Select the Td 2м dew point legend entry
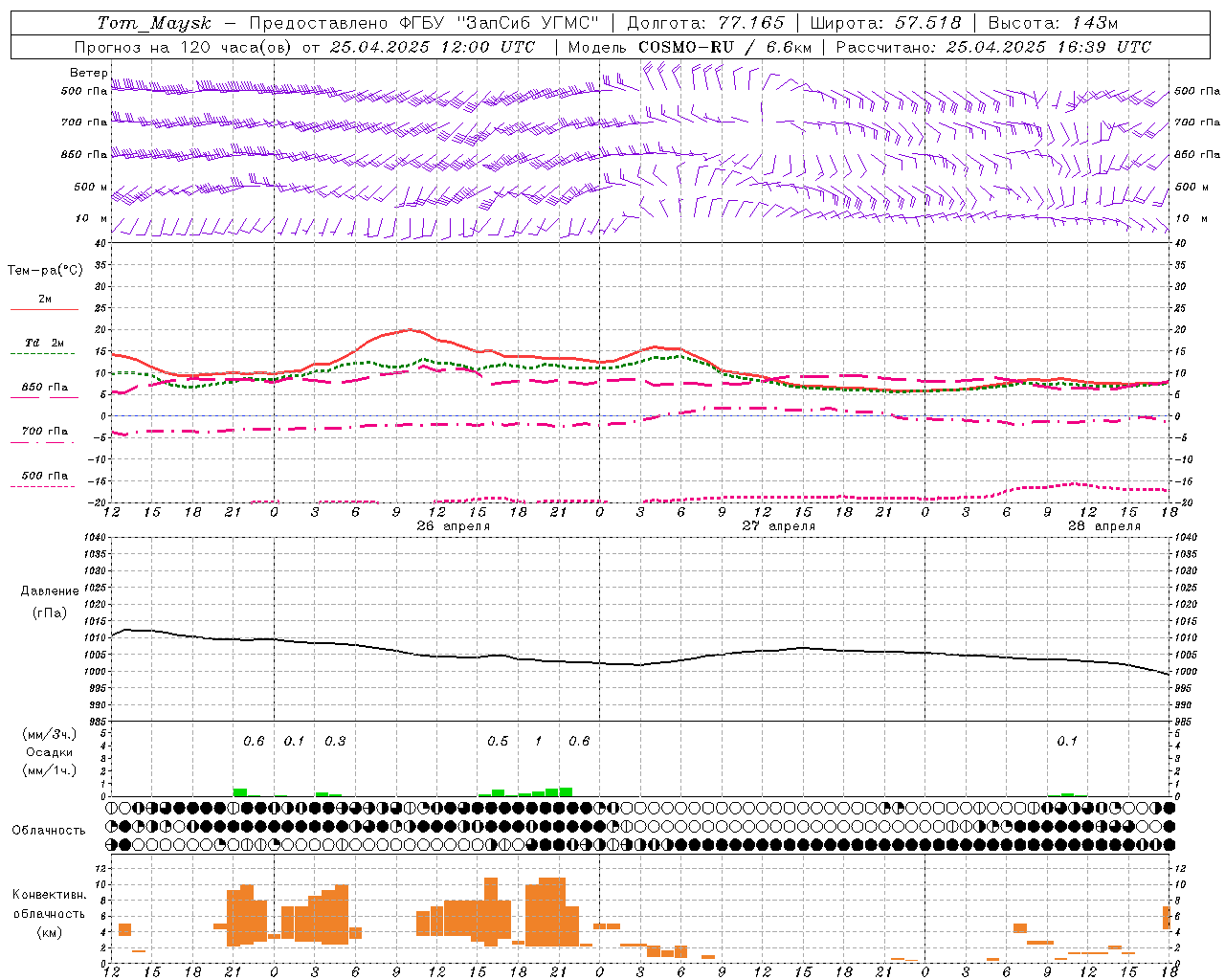 tap(45, 343)
